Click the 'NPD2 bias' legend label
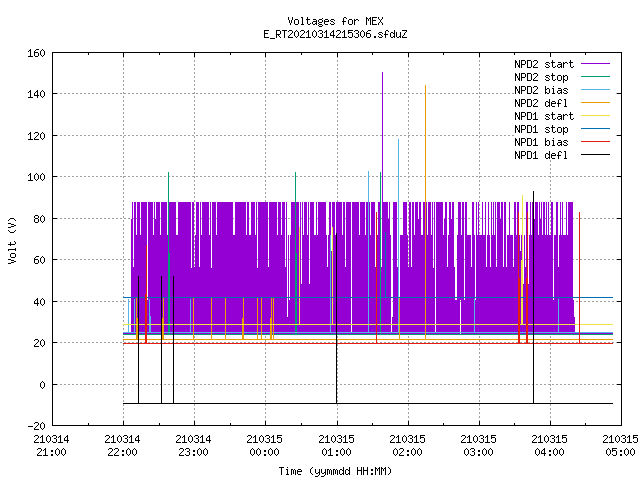Image resolution: width=640 pixels, height=480 pixels. 541,90
